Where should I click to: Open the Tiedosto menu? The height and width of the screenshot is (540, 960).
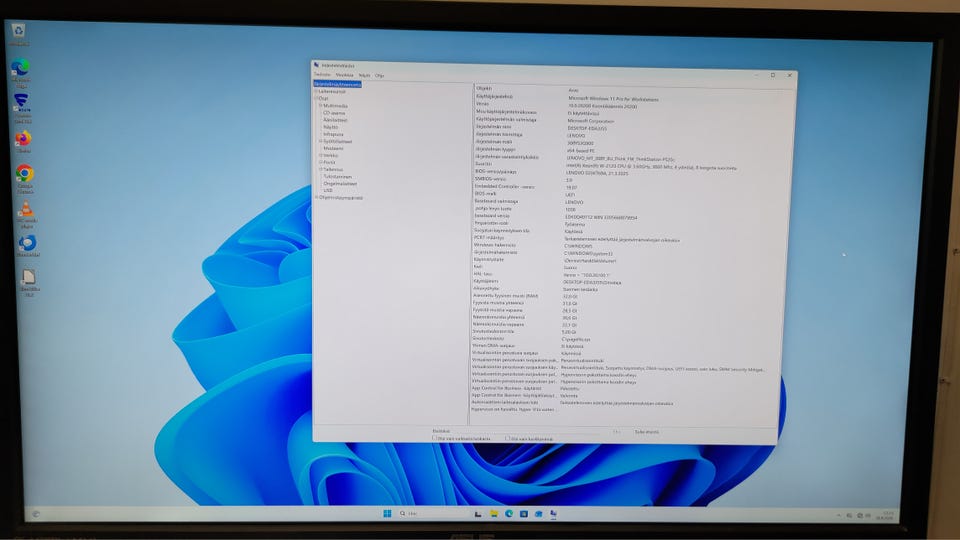(322, 75)
